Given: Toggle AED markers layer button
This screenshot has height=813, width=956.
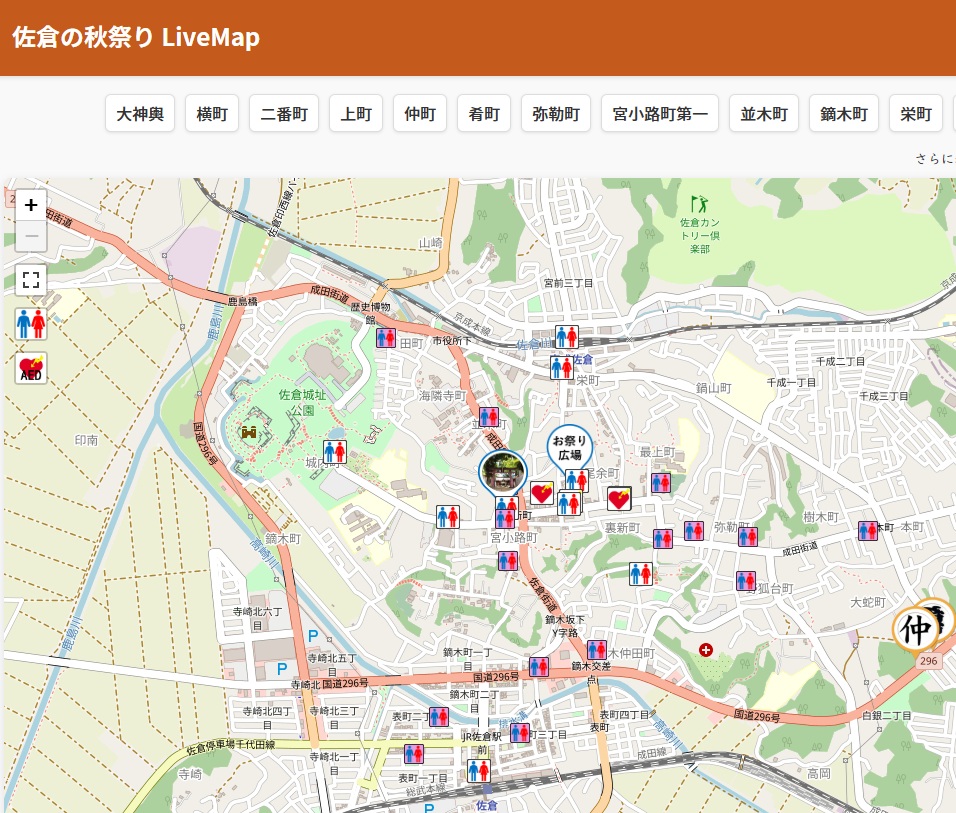Looking at the screenshot, I should (31, 368).
